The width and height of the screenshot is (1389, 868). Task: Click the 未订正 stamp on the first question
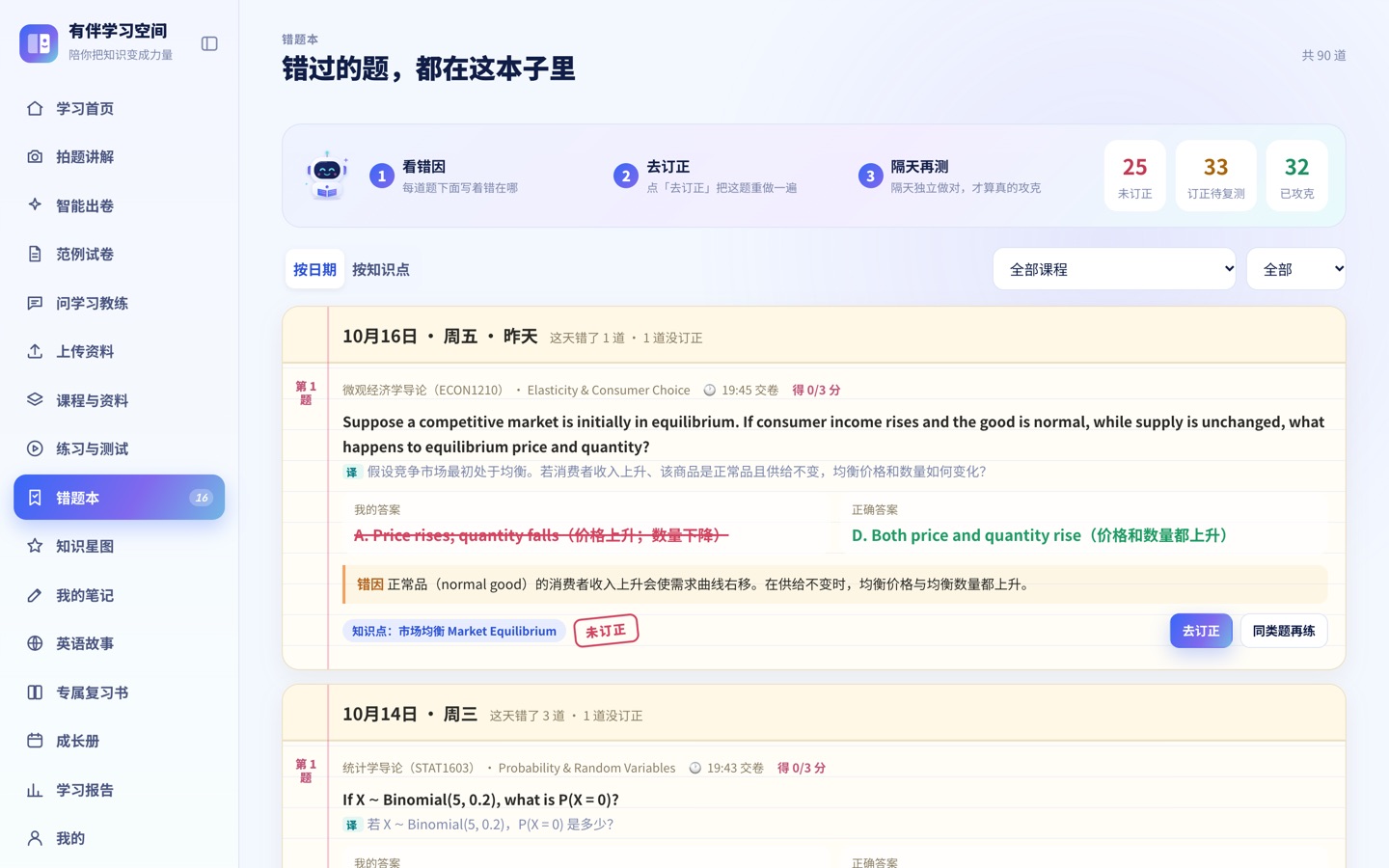(x=606, y=631)
